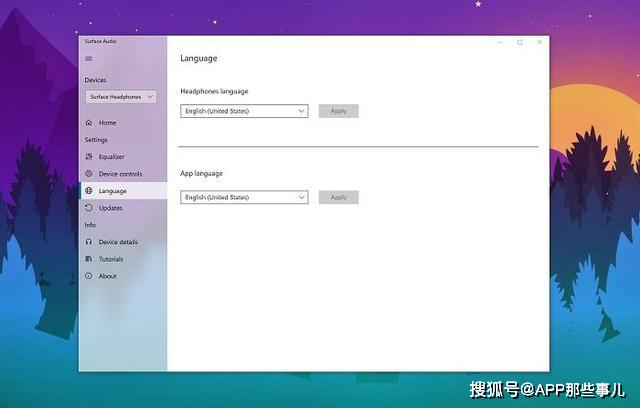
Task: Open the Device details label
Action: pos(118,242)
